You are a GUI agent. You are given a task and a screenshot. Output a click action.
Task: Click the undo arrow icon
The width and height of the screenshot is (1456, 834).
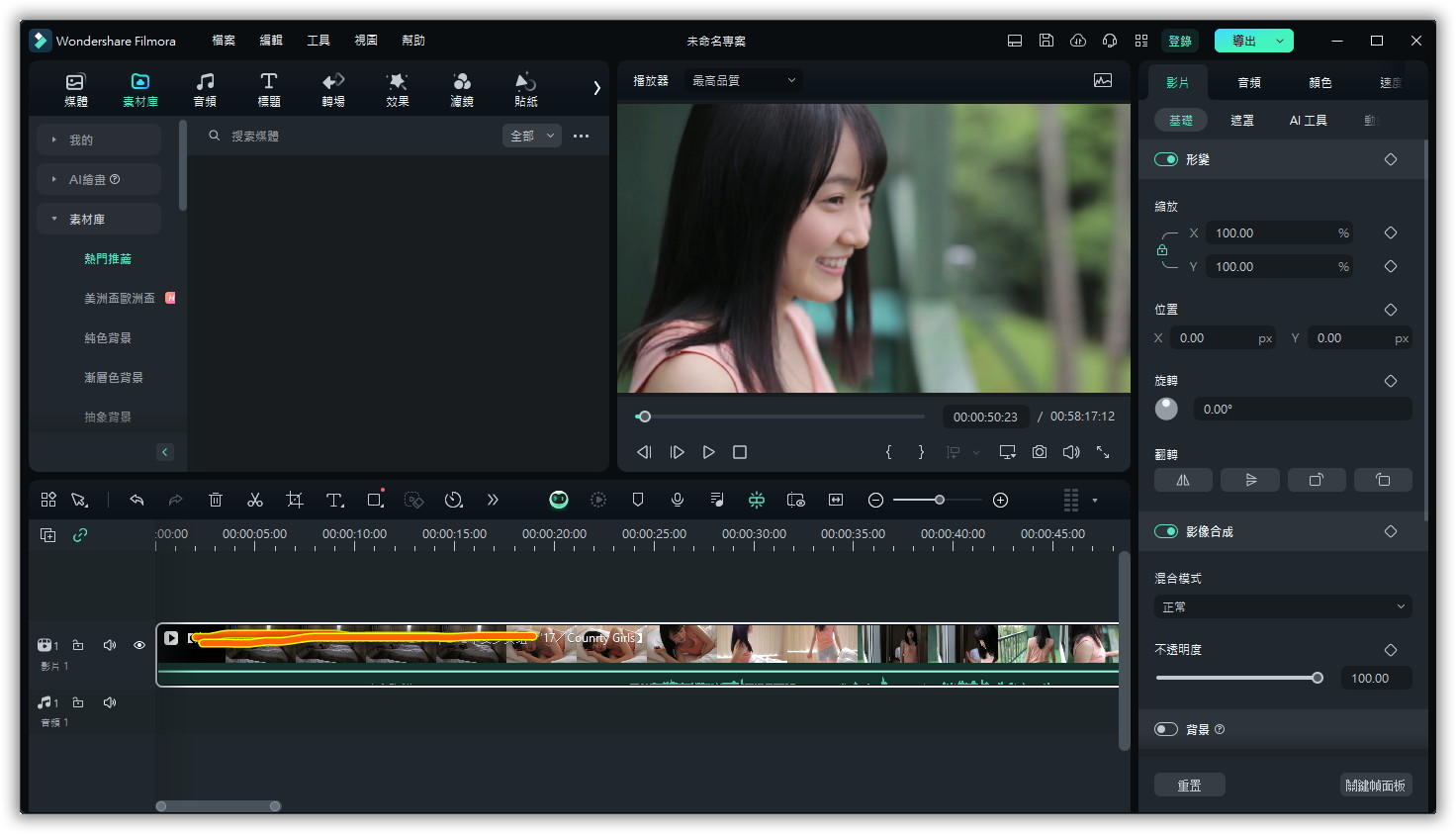coord(136,501)
